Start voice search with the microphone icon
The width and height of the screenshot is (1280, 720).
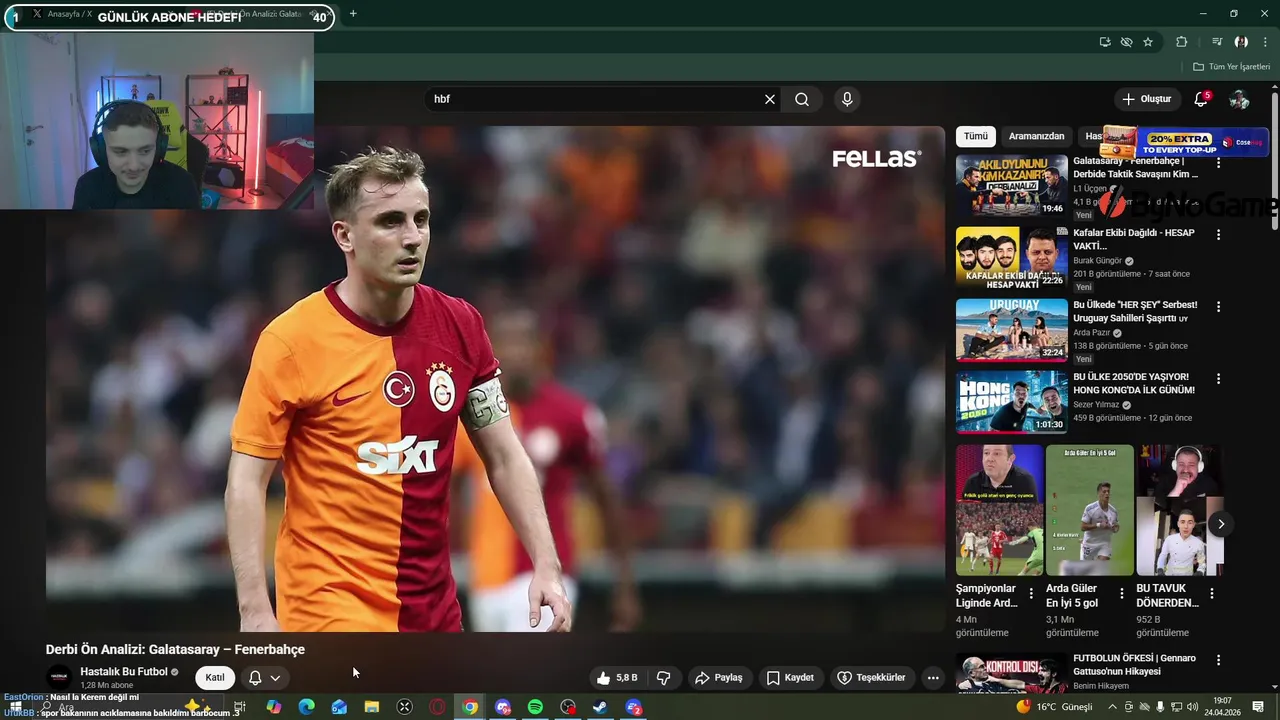[847, 99]
